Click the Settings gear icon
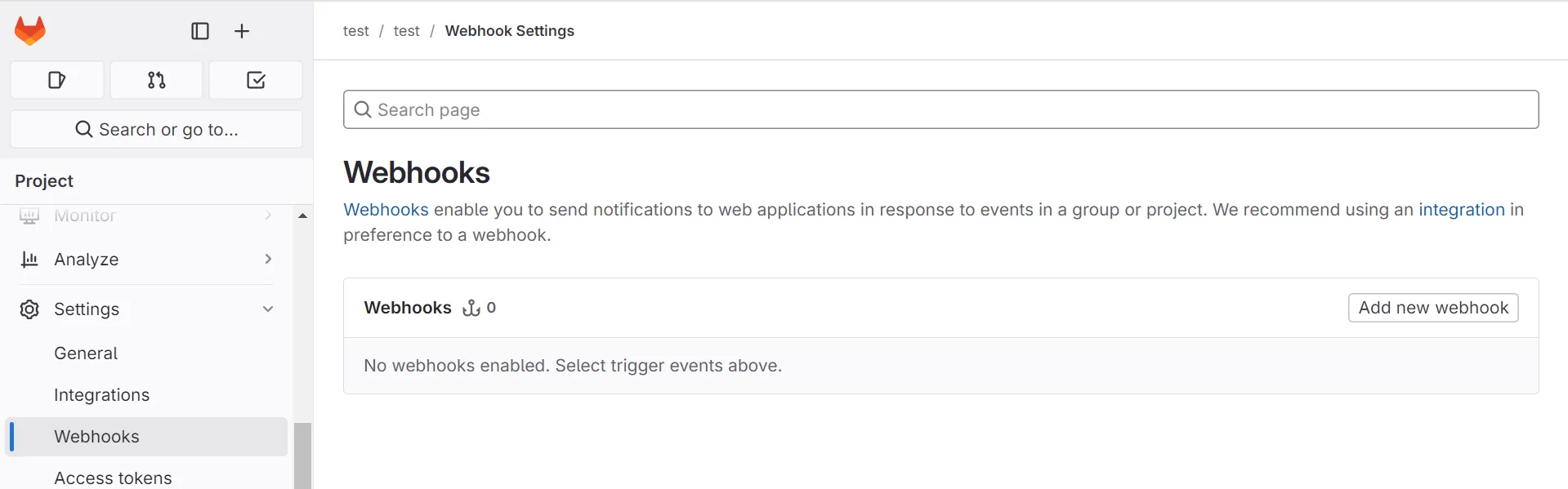Image resolution: width=1568 pixels, height=489 pixels. point(29,309)
